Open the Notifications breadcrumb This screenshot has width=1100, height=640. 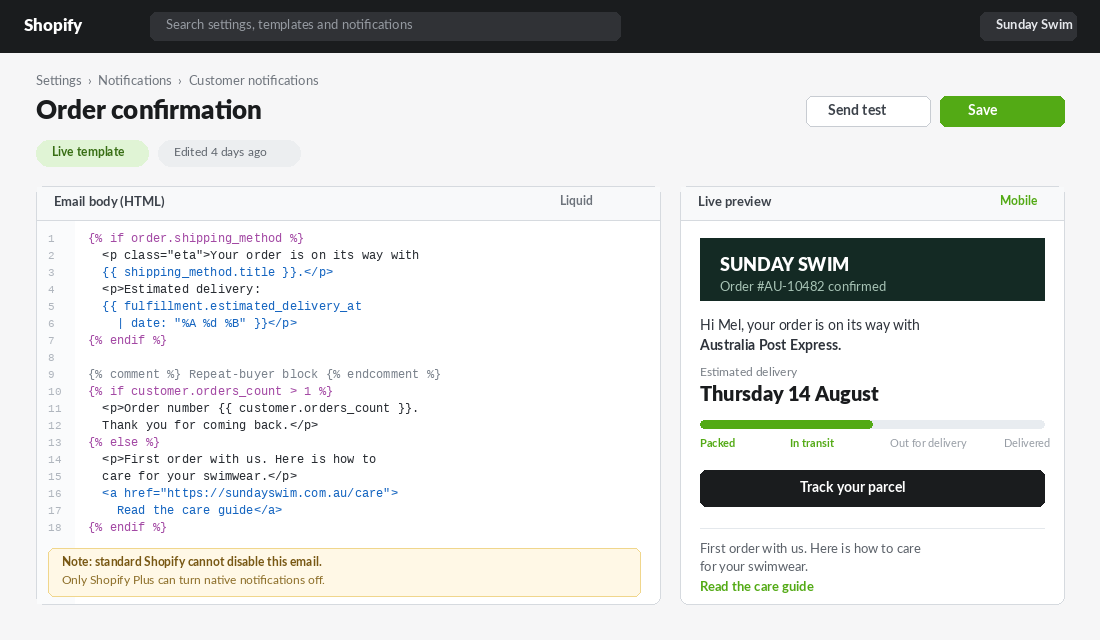pyautogui.click(x=135, y=81)
